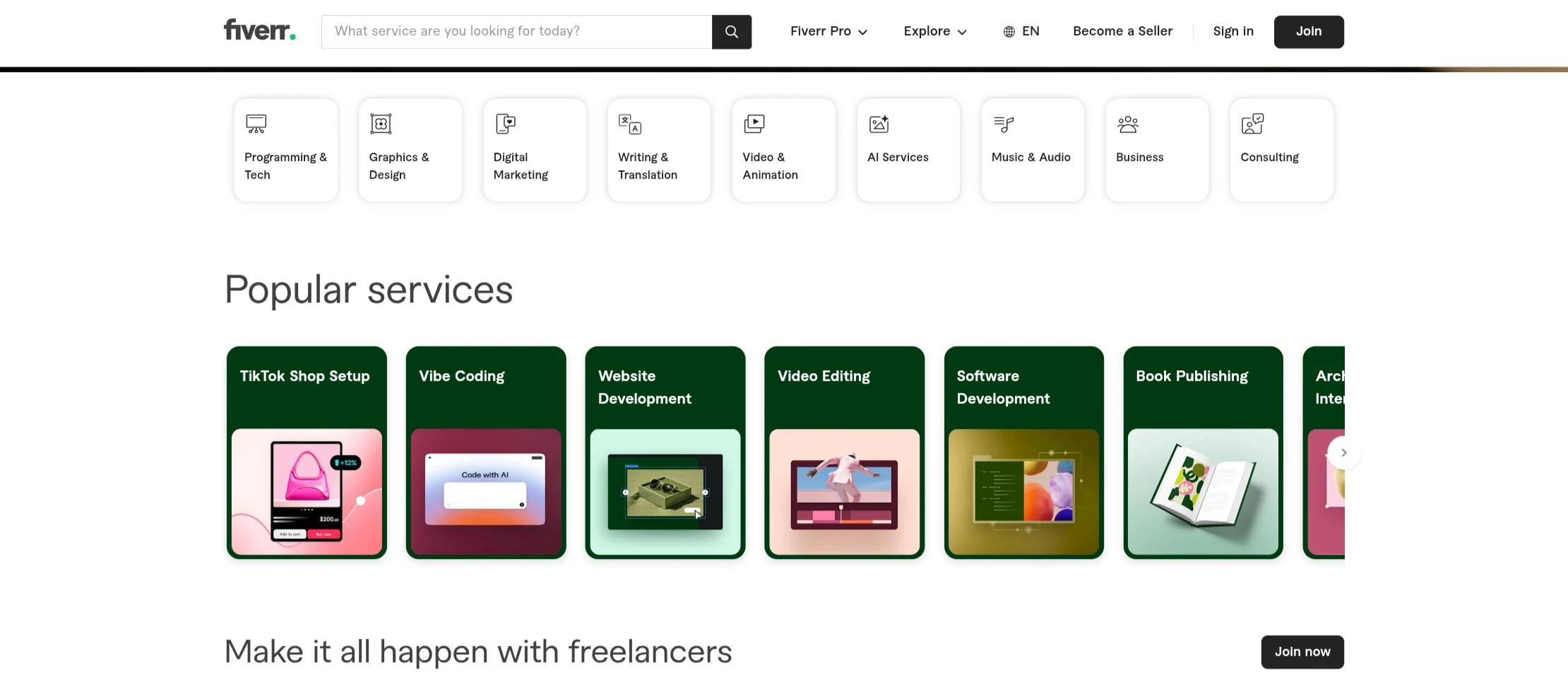1568x689 pixels.
Task: Click the Book Publishing title
Action: 1192,376
